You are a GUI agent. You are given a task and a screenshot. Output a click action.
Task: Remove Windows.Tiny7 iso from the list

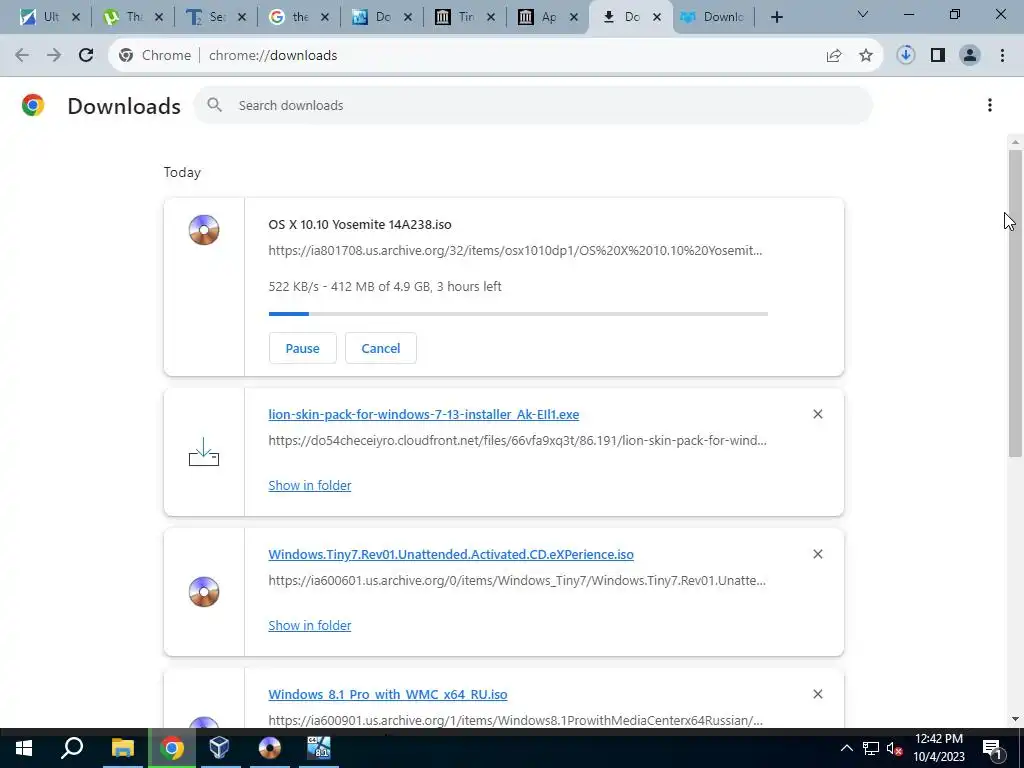click(x=818, y=554)
